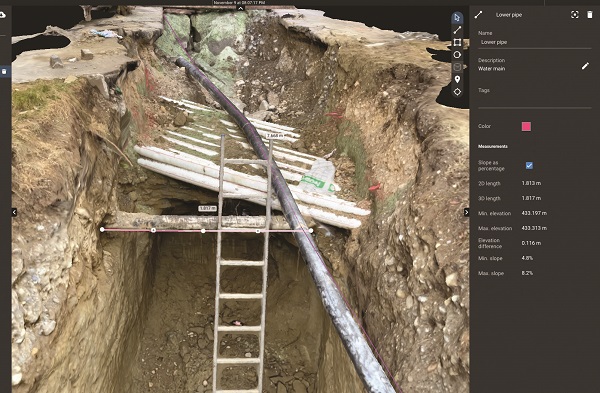Expand the top date header chevron
600x393 pixels.
point(240,8)
